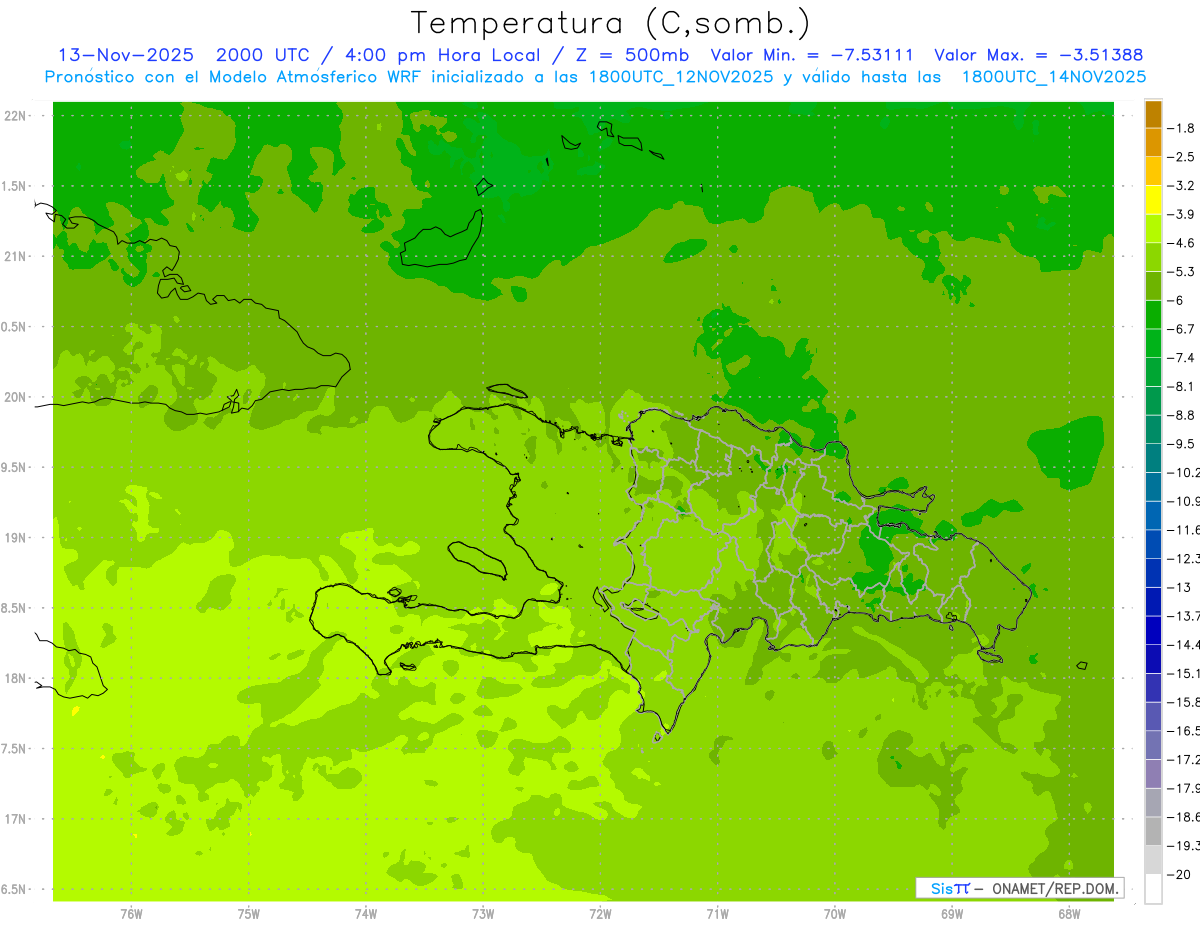Image resolution: width=1200 pixels, height=927 pixels.
Task: Click the '-20' color bar label
Action: (1179, 874)
